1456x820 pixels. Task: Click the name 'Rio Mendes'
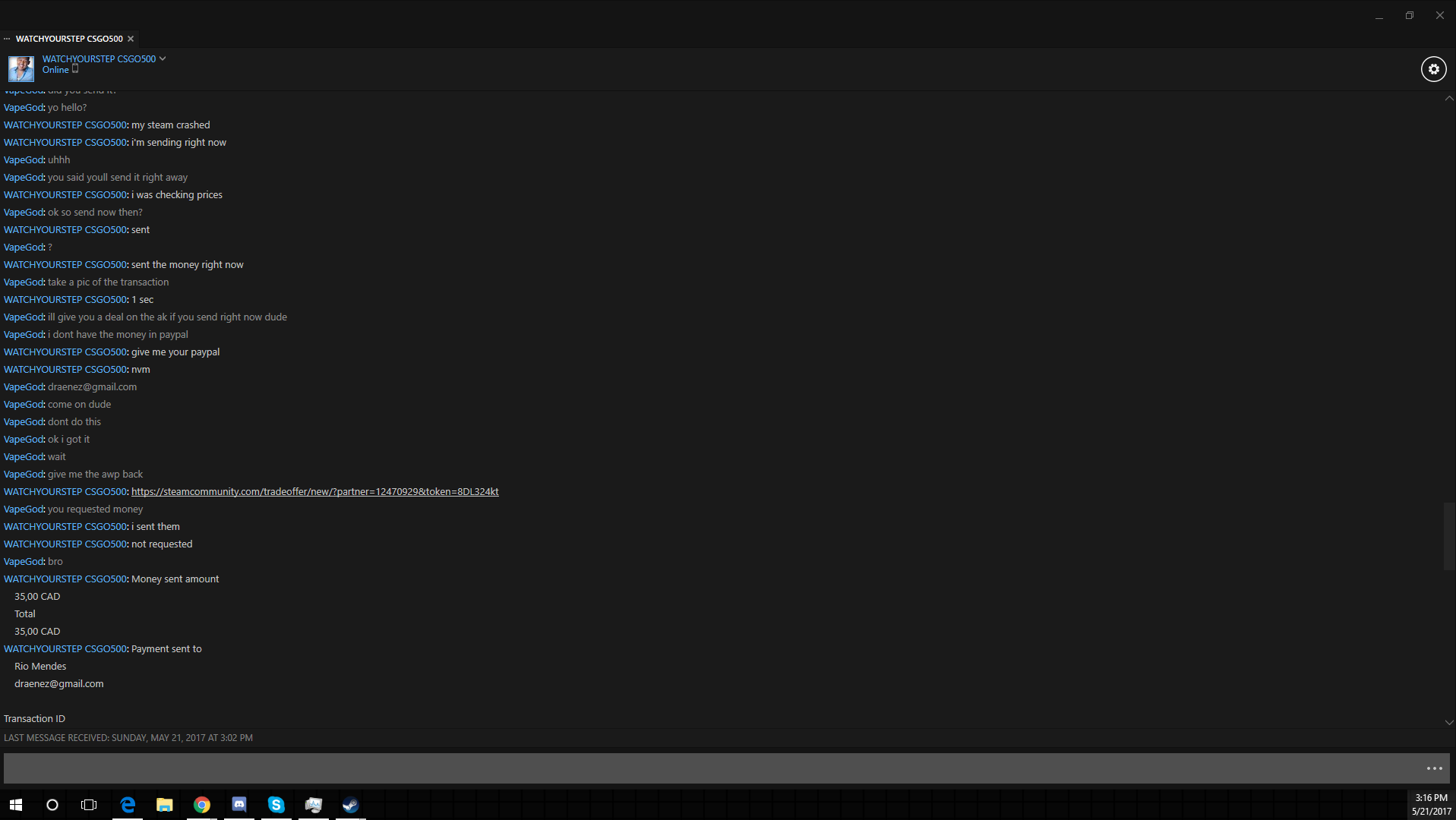[x=40, y=667]
